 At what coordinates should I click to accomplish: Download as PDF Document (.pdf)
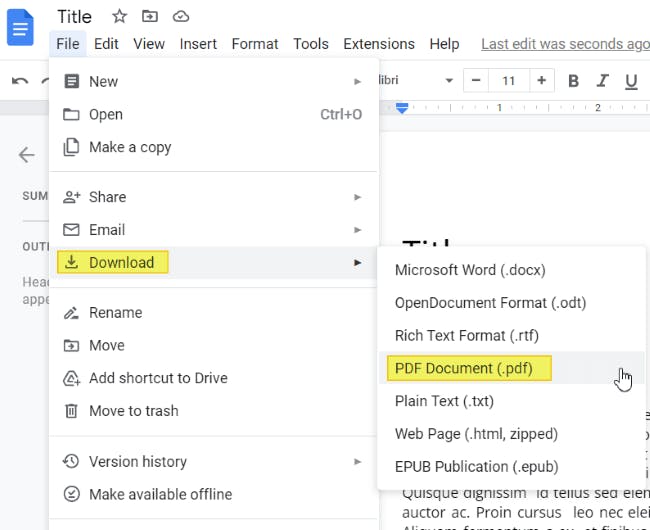(x=512, y=368)
